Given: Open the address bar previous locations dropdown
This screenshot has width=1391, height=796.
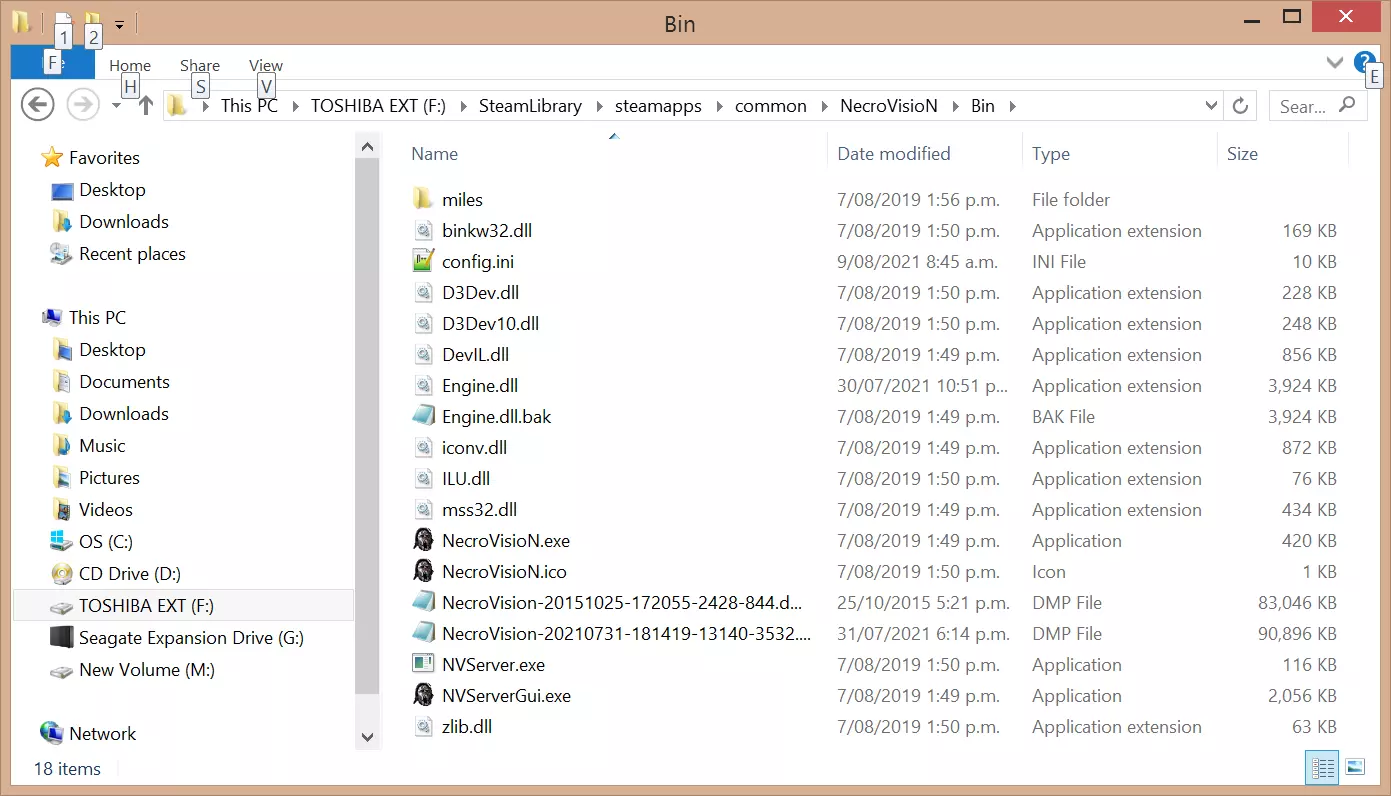Looking at the screenshot, I should pos(1211,106).
